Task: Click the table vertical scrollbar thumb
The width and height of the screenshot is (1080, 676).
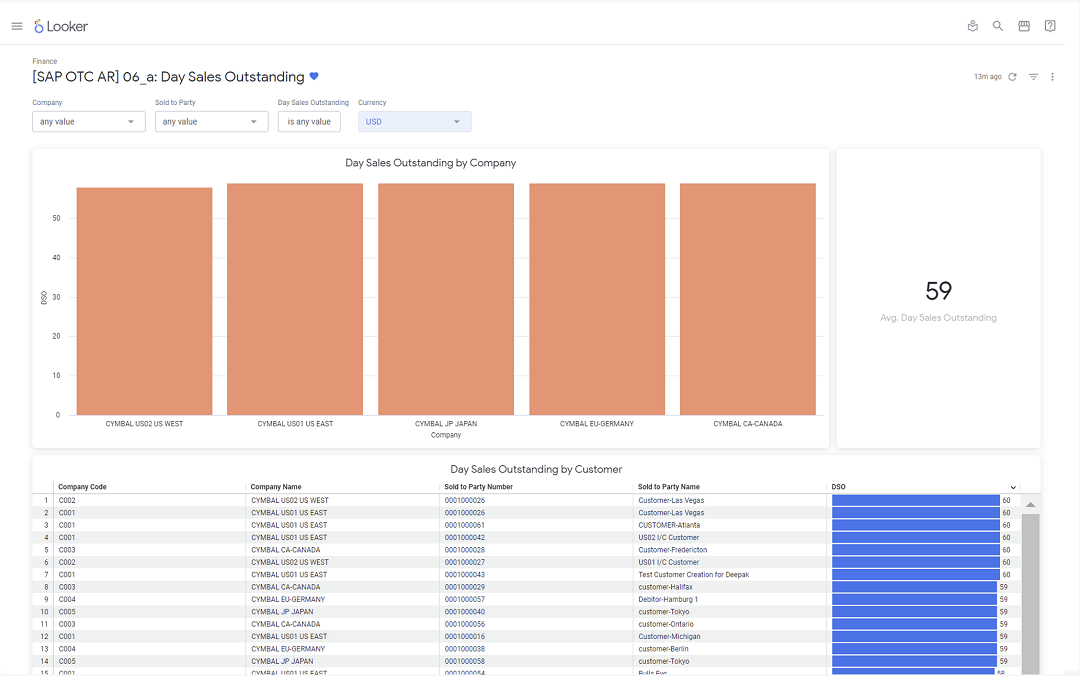Action: point(1030,594)
